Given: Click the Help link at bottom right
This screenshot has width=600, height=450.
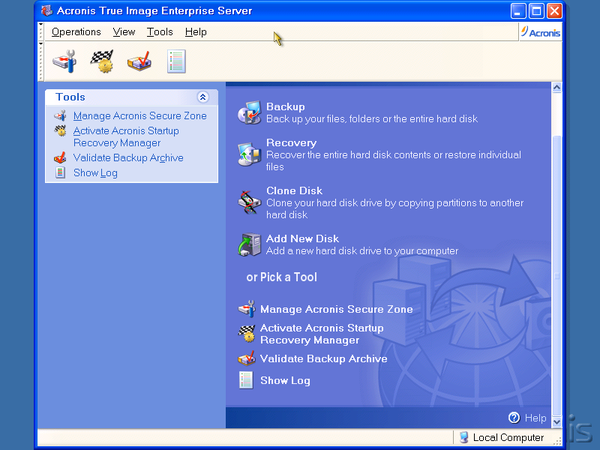Looking at the screenshot, I should point(535,418).
